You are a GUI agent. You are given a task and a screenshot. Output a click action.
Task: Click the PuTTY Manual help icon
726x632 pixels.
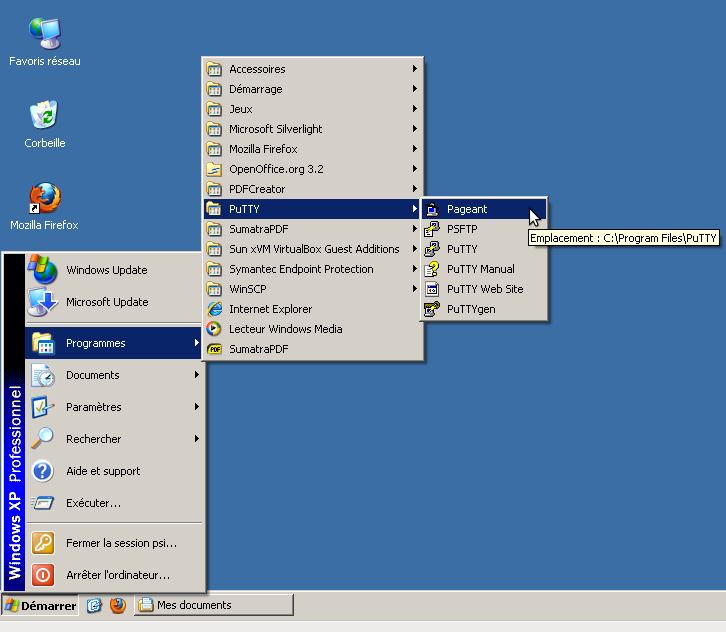(432, 269)
